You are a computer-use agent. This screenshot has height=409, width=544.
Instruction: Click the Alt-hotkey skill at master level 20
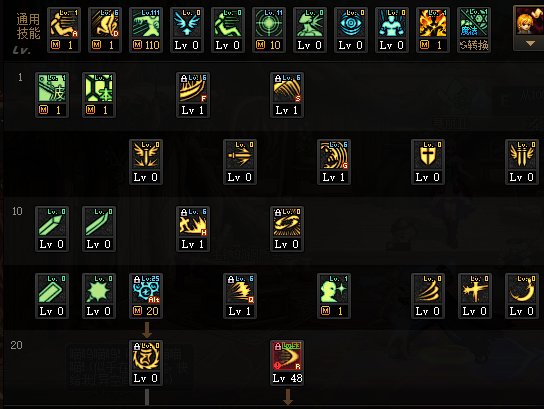click(x=146, y=296)
